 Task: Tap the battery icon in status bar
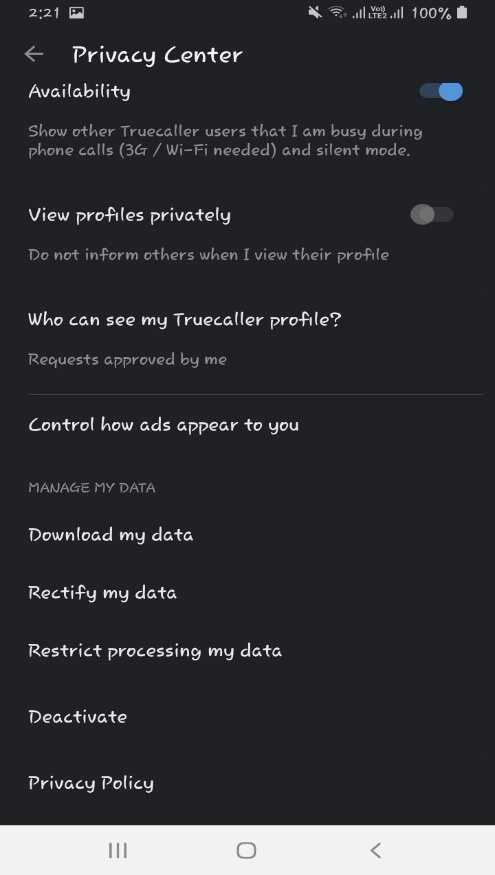tap(462, 12)
